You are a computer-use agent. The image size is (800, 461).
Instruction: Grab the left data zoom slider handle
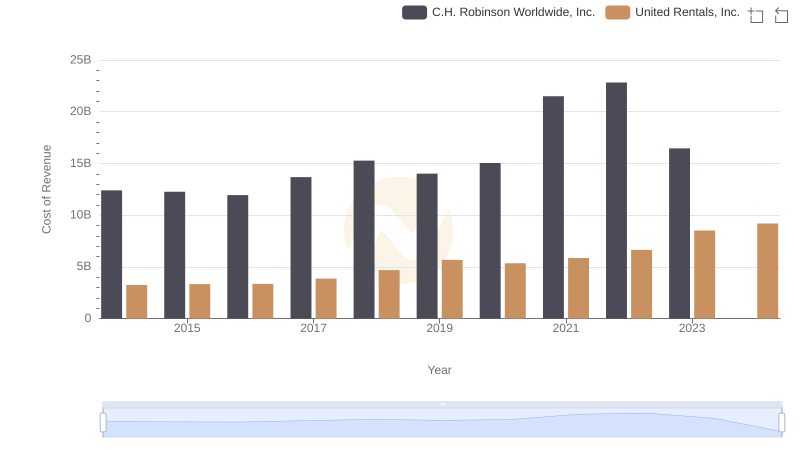pos(103,422)
